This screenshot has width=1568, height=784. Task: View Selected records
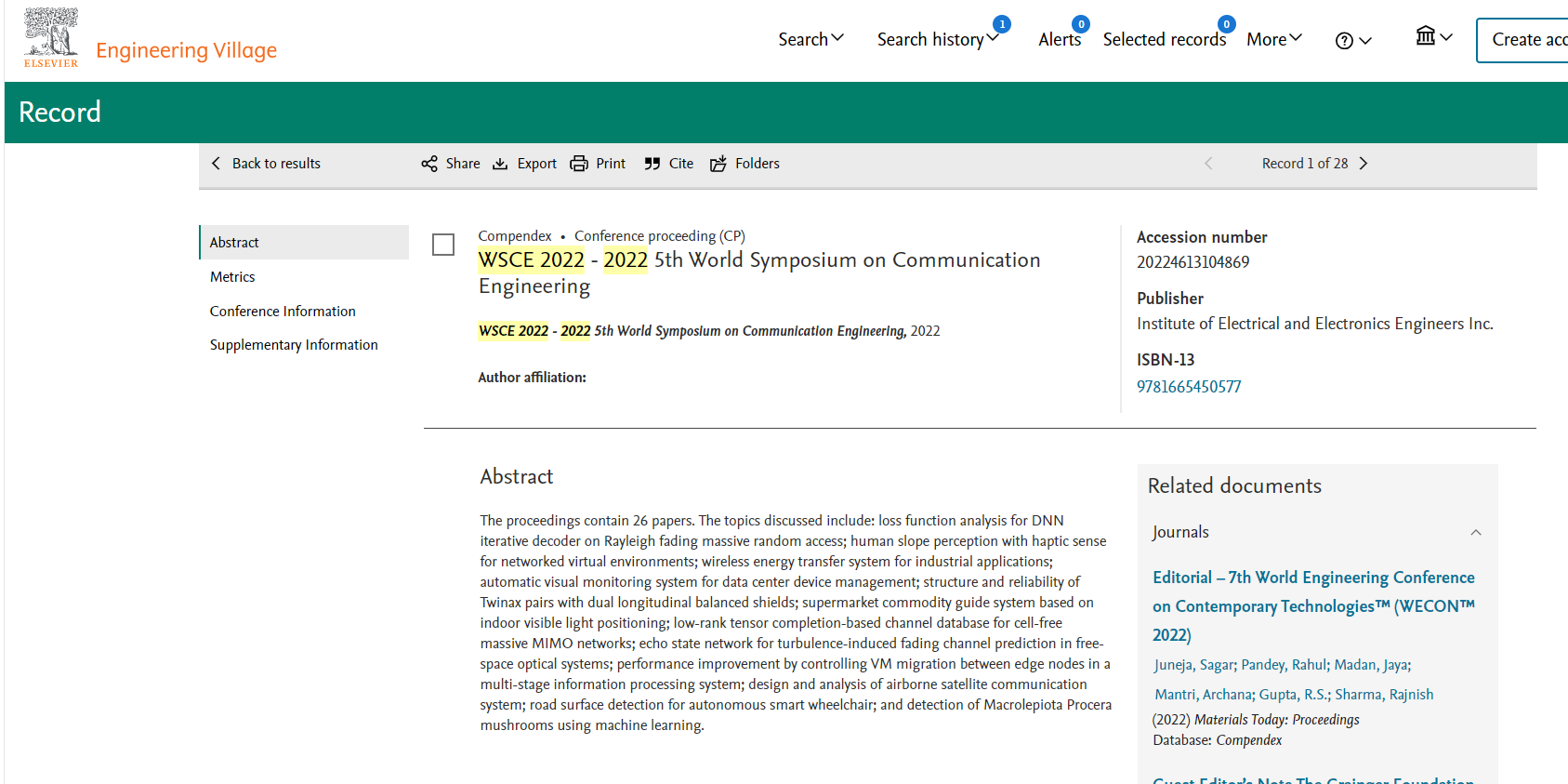1164,39
